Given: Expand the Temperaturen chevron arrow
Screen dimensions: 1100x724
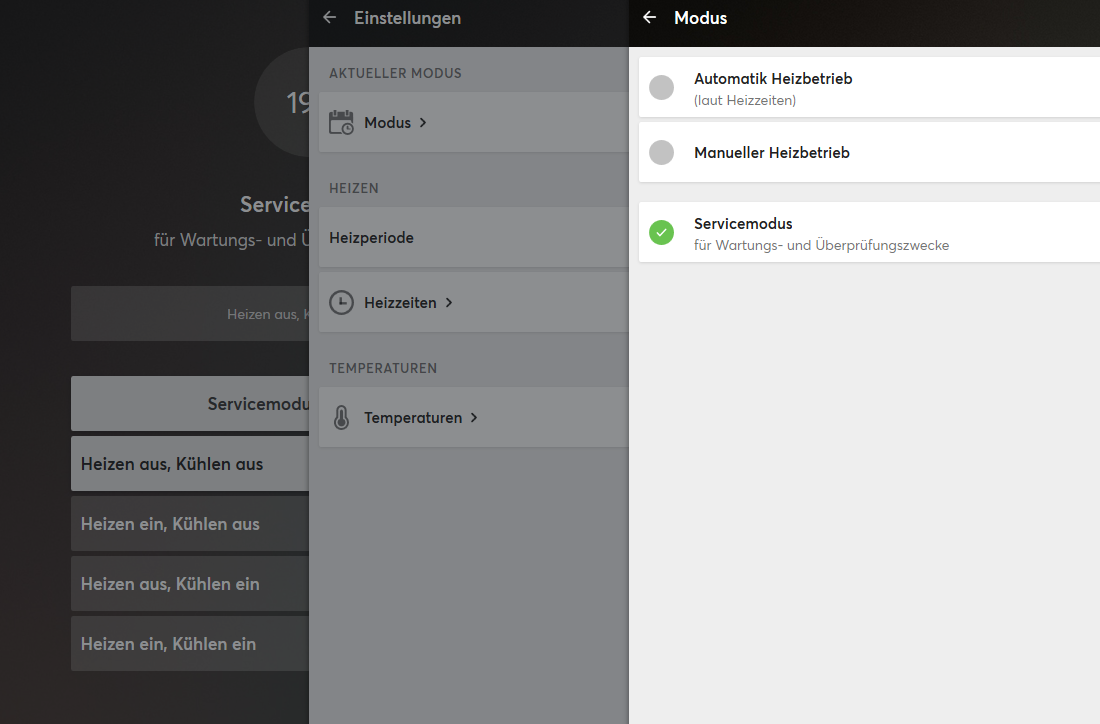Looking at the screenshot, I should pyautogui.click(x=474, y=418).
